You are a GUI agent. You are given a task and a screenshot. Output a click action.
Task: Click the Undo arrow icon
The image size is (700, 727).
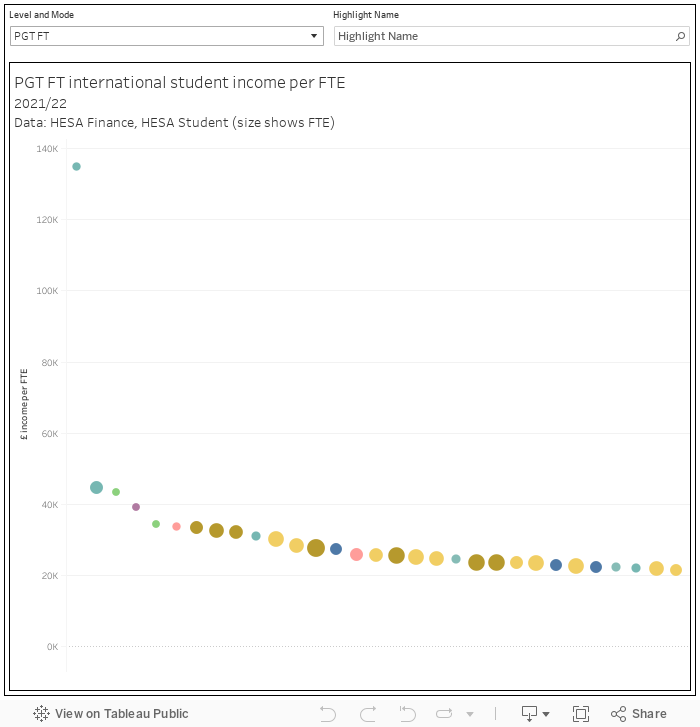pyautogui.click(x=328, y=713)
